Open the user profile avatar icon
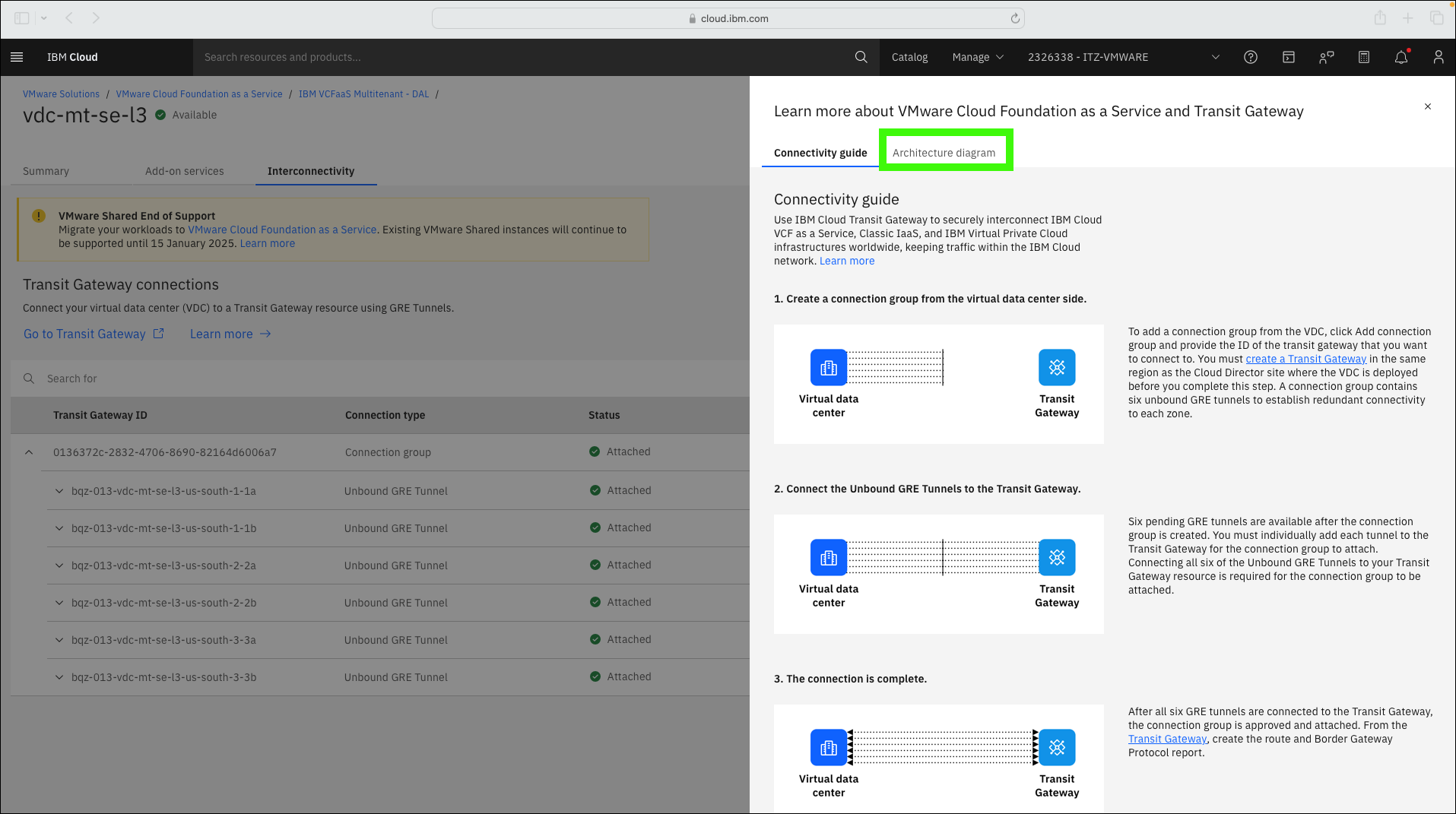This screenshot has width=1456, height=814. coord(1439,57)
